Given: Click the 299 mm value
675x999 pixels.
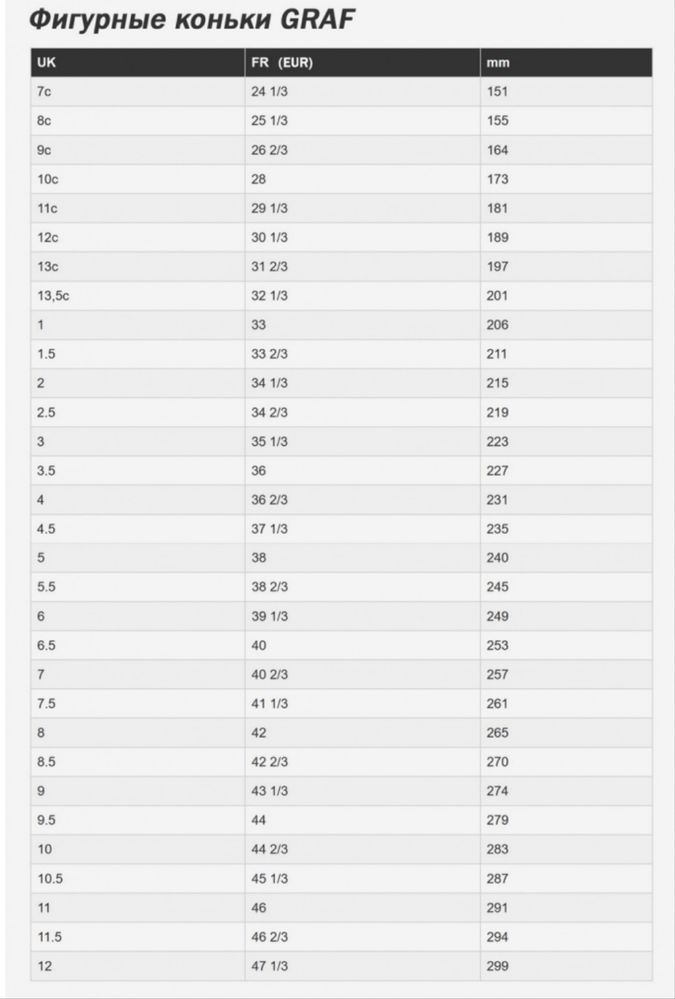Looking at the screenshot, I should [x=497, y=967].
